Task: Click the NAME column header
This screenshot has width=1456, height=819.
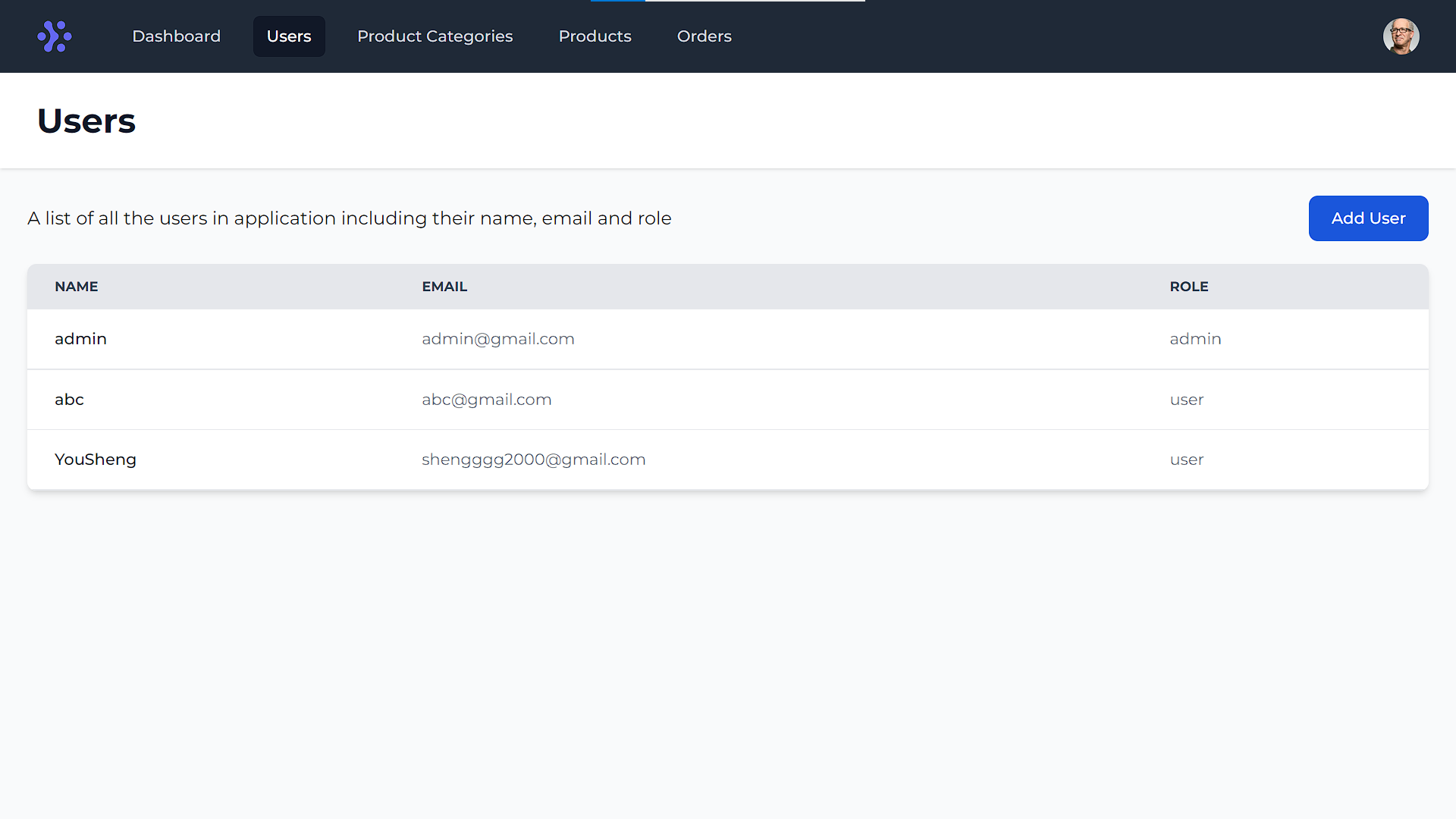Action: pyautogui.click(x=77, y=287)
